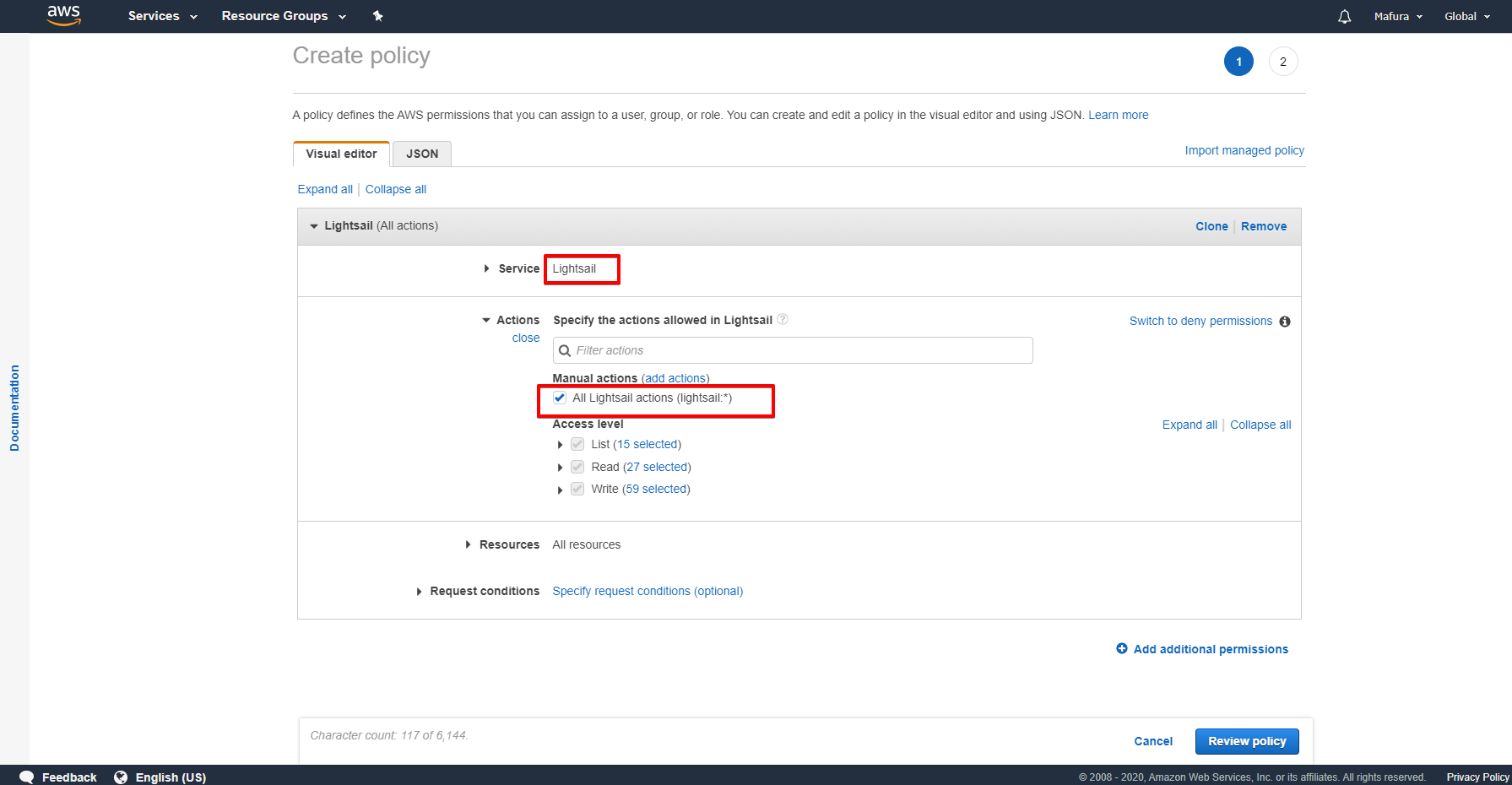Expand the Request conditions section
1512x785 pixels.
[419, 592]
